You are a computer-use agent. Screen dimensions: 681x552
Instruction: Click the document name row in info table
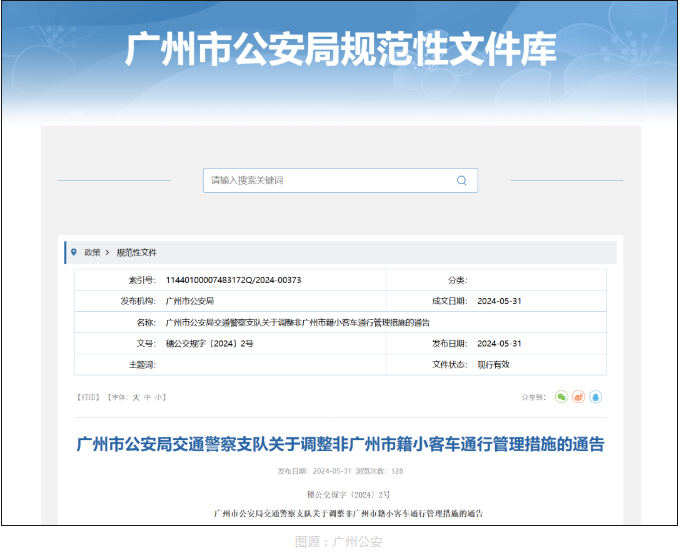(x=297, y=323)
